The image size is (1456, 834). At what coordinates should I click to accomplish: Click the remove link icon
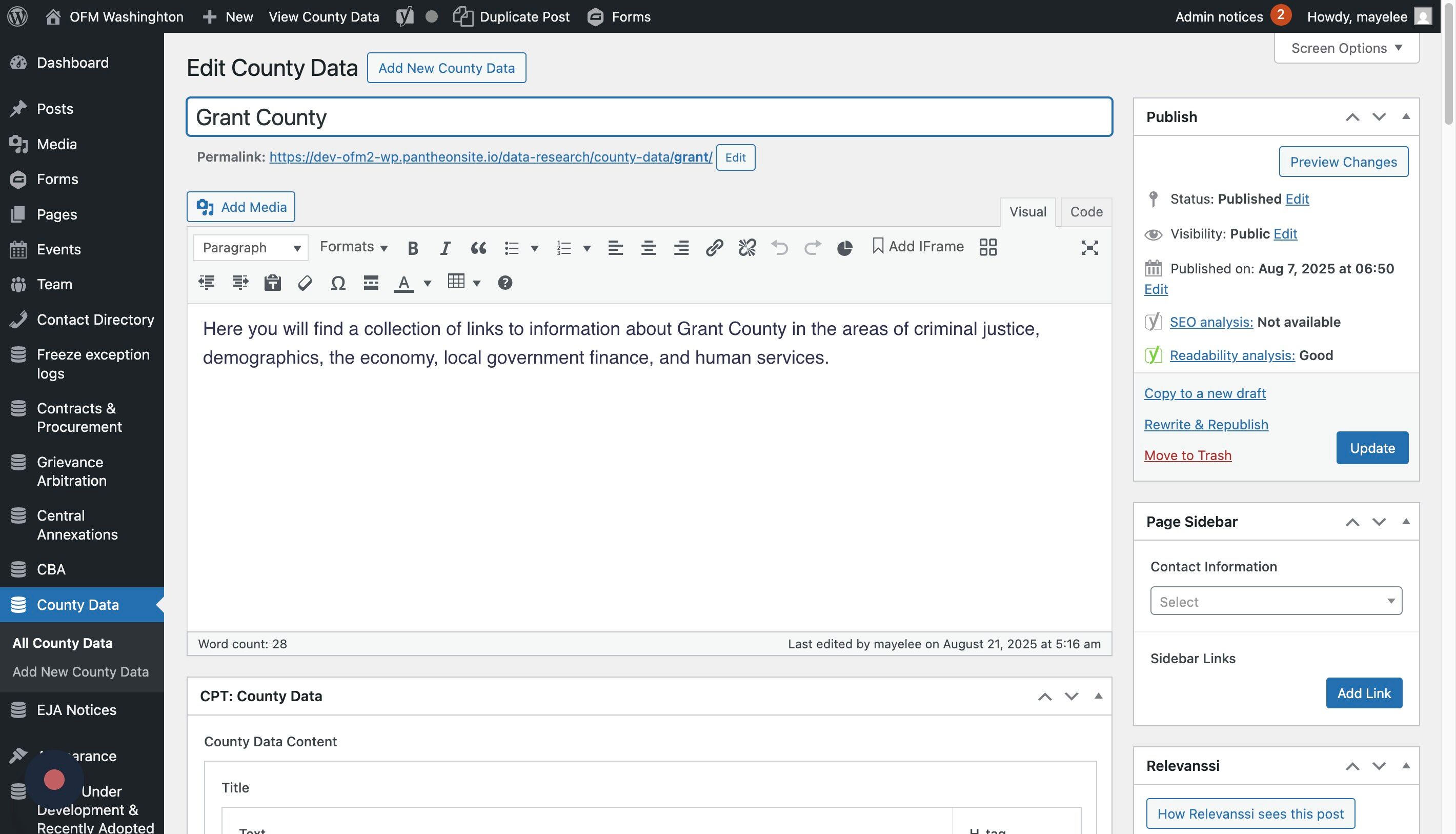[746, 247]
